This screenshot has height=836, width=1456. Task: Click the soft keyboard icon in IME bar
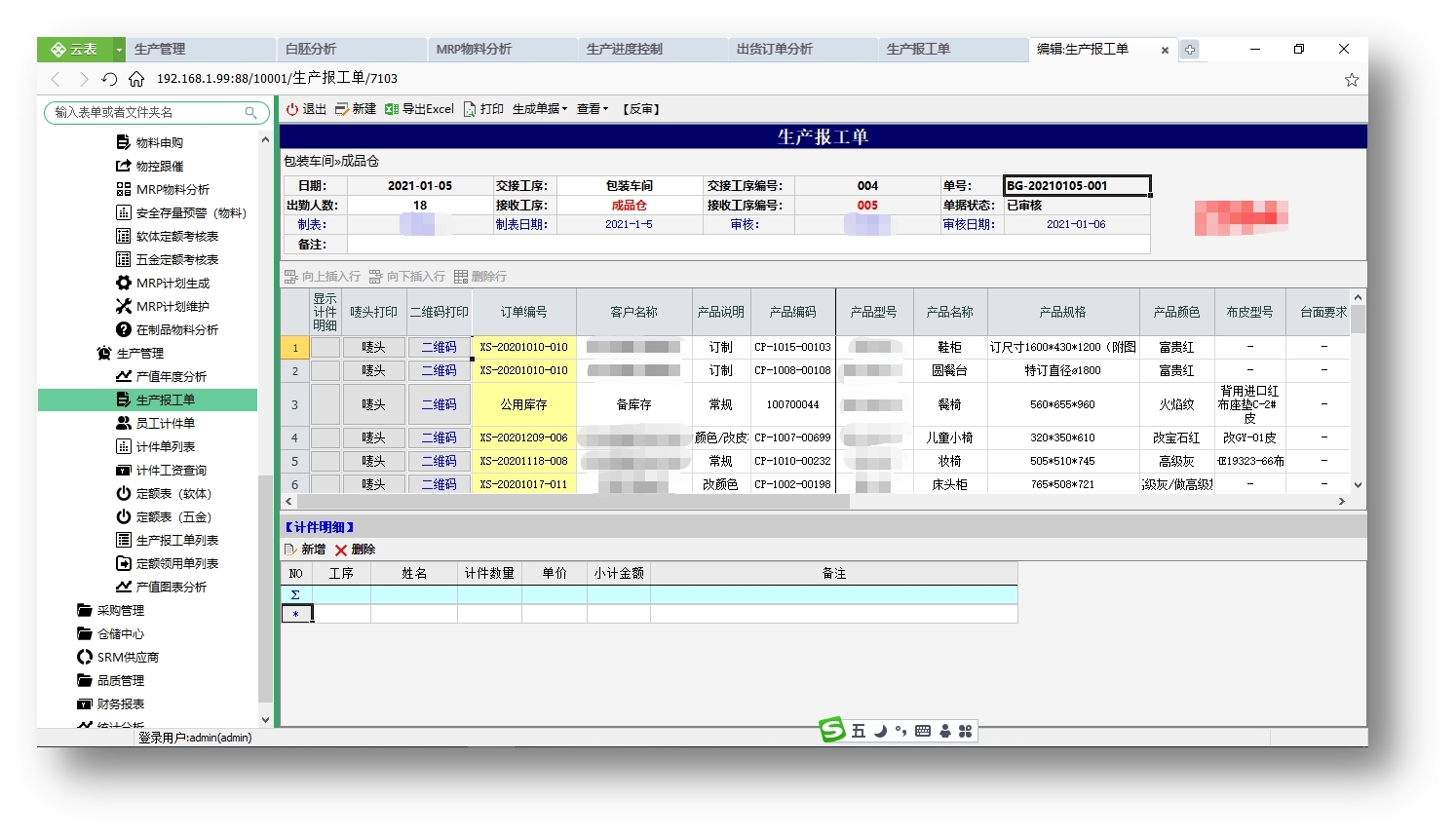[923, 731]
